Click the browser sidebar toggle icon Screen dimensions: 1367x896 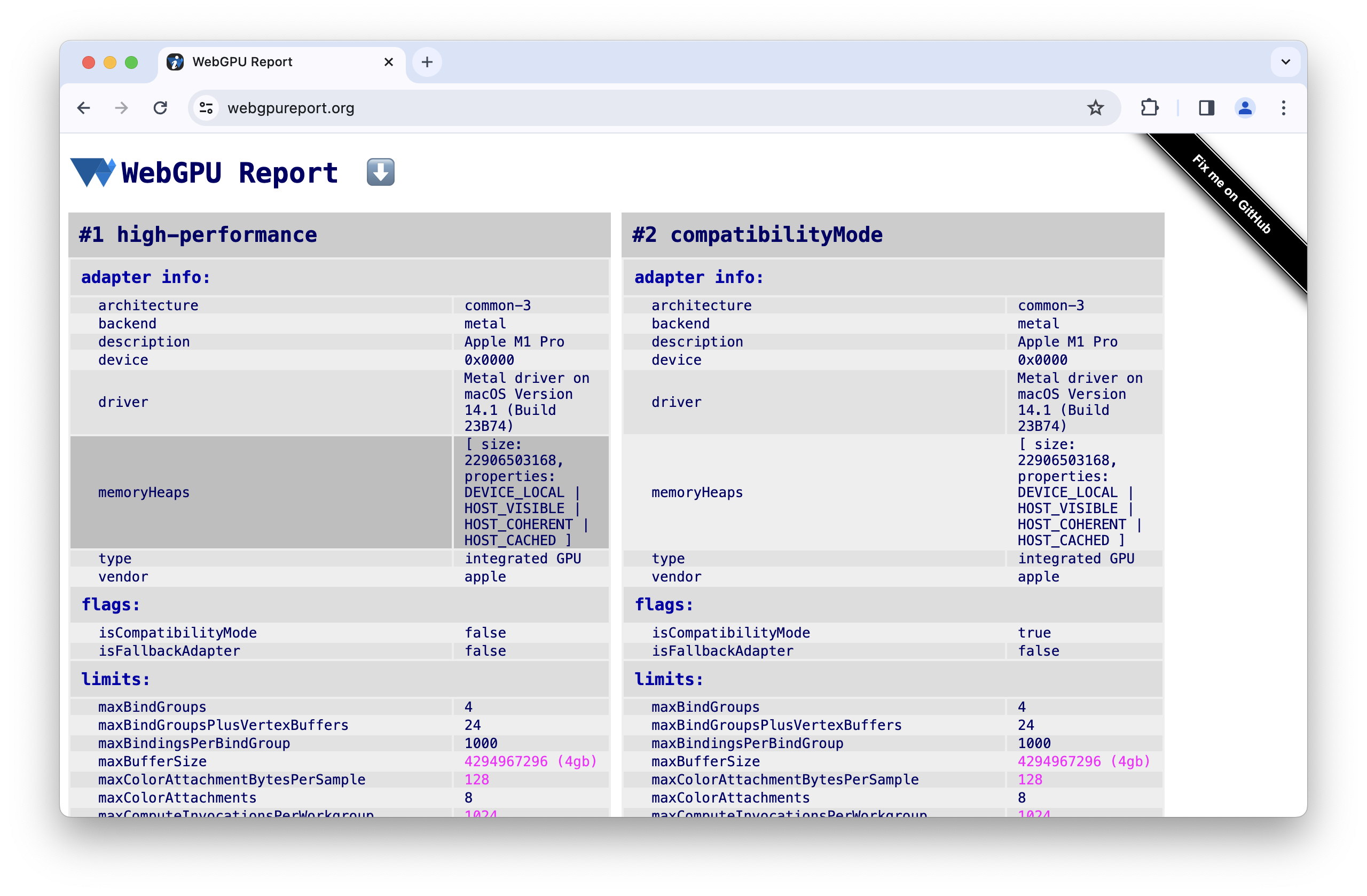(1206, 108)
